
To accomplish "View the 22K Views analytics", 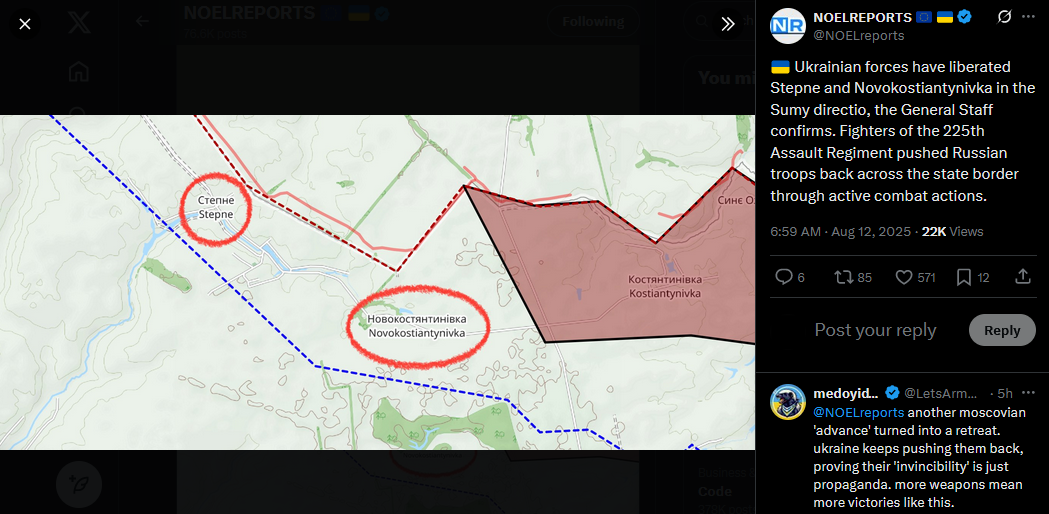I will click(952, 232).
